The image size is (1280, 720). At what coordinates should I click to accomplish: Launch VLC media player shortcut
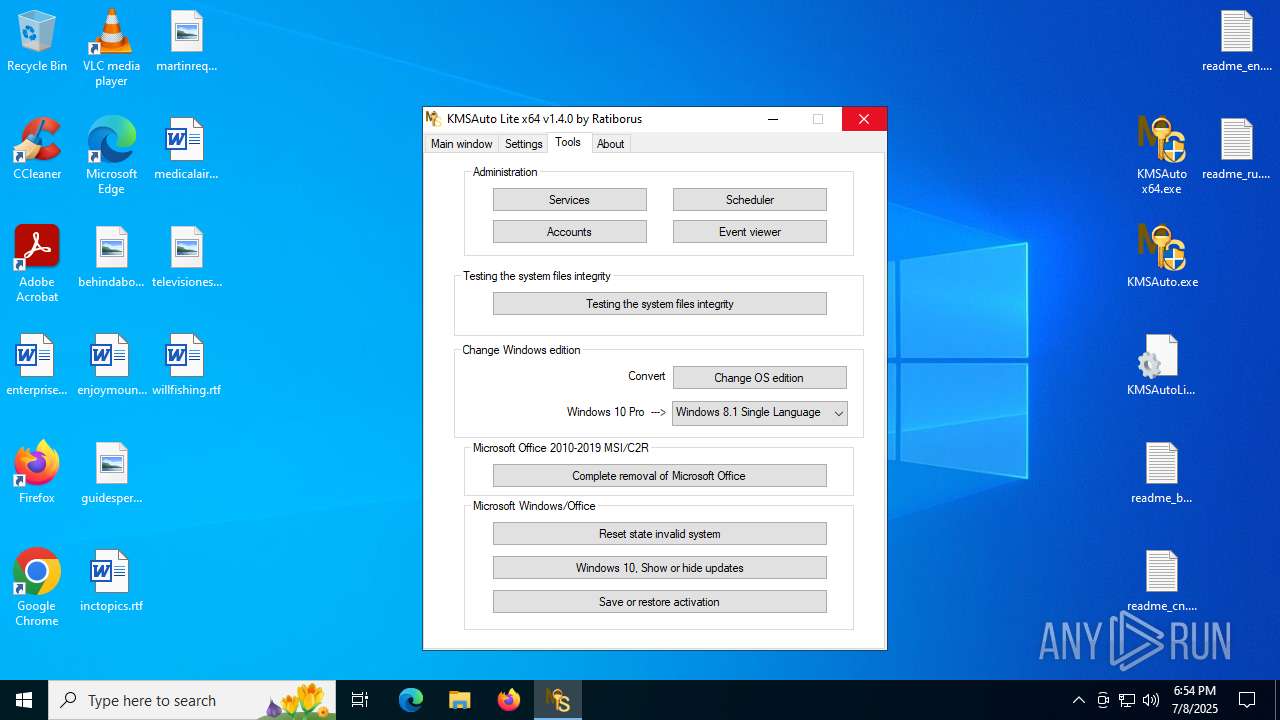pos(111,48)
